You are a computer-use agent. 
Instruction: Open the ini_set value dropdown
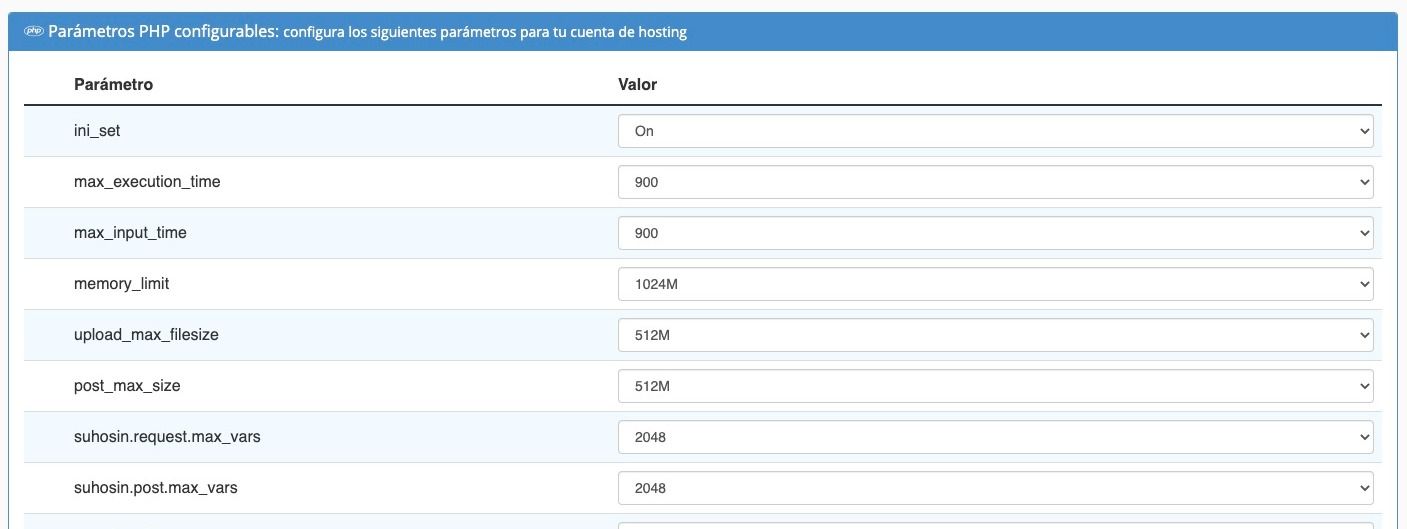995,131
